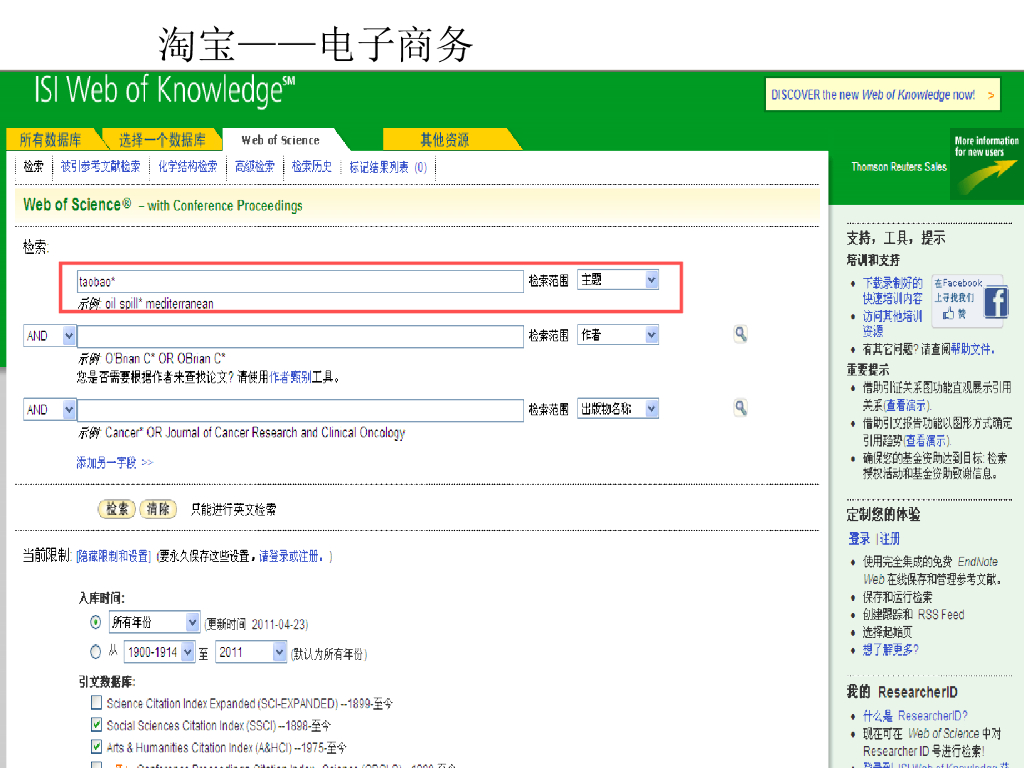Click 查看演示 link under 引证关系图
Image resolution: width=1024 pixels, height=768 pixels.
pyautogui.click(x=906, y=406)
